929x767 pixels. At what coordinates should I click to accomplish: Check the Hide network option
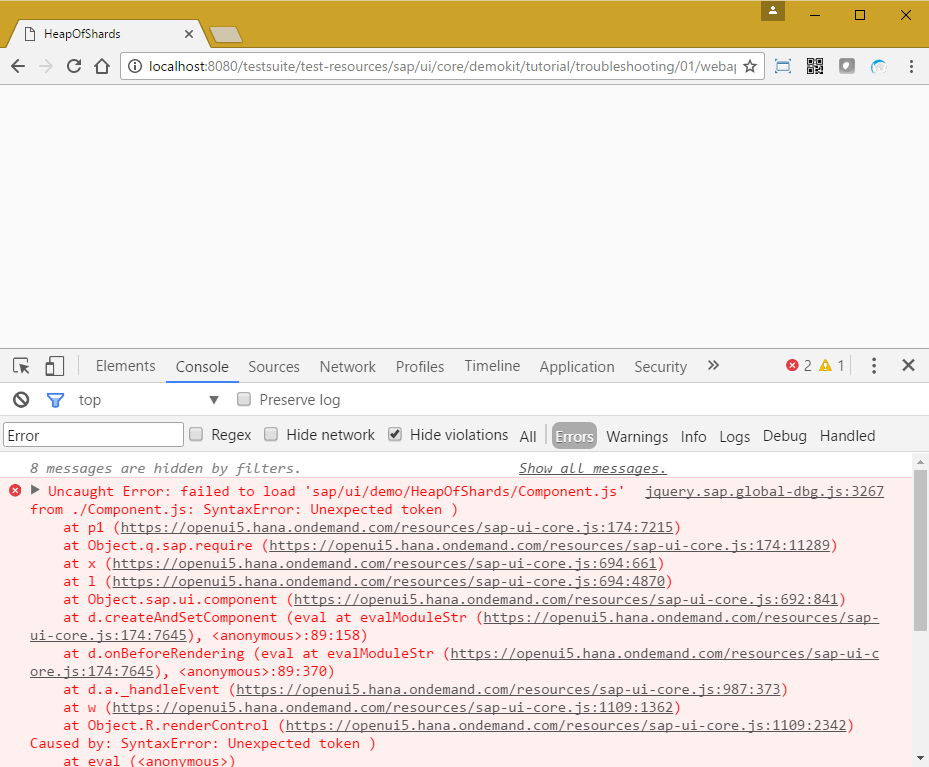[271, 435]
